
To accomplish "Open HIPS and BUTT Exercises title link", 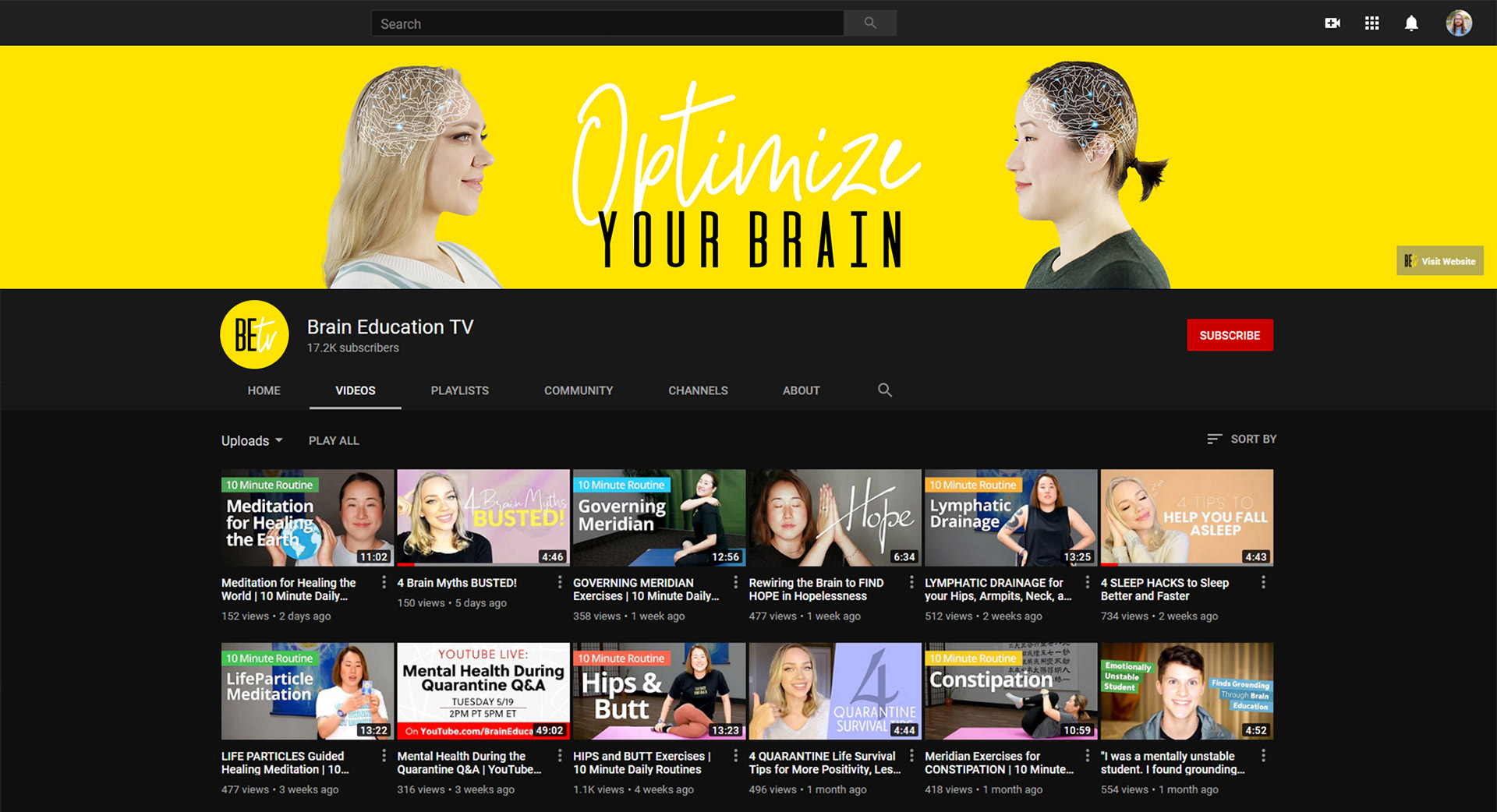I will pos(642,763).
